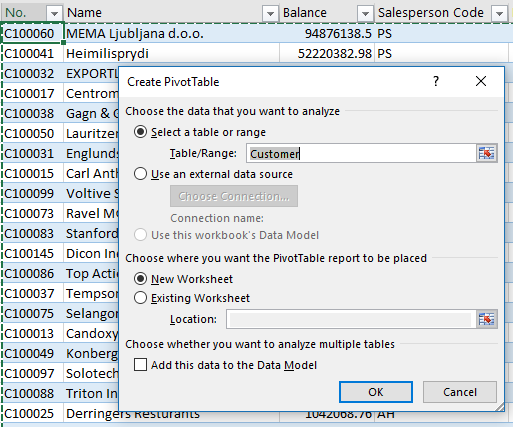Viewport: 513px width, 427px height.
Task: Select cell C100017
Action: [33, 93]
